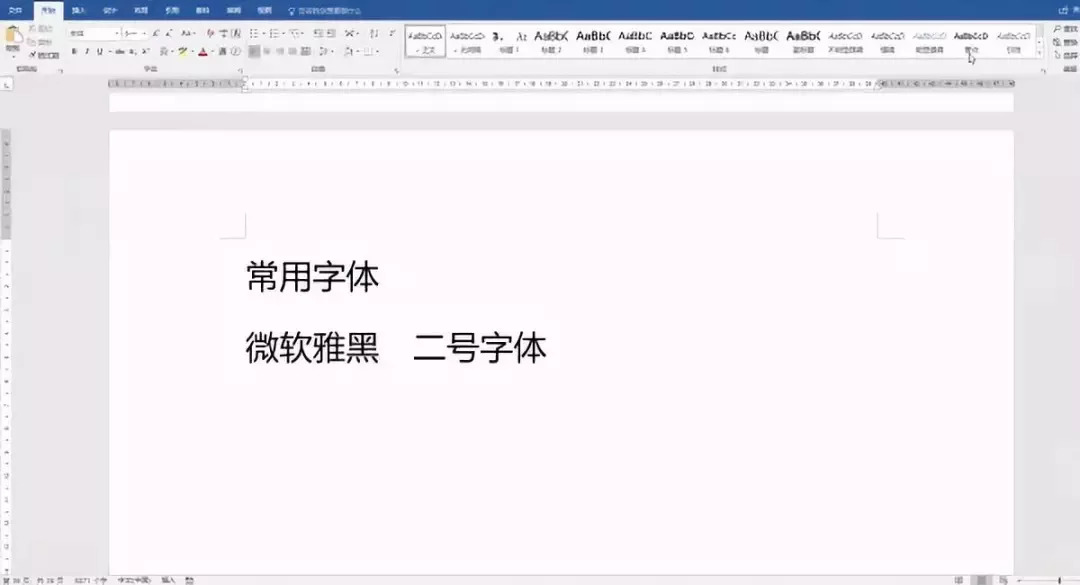Switch to the 插入 ribbon tab

tap(78, 10)
